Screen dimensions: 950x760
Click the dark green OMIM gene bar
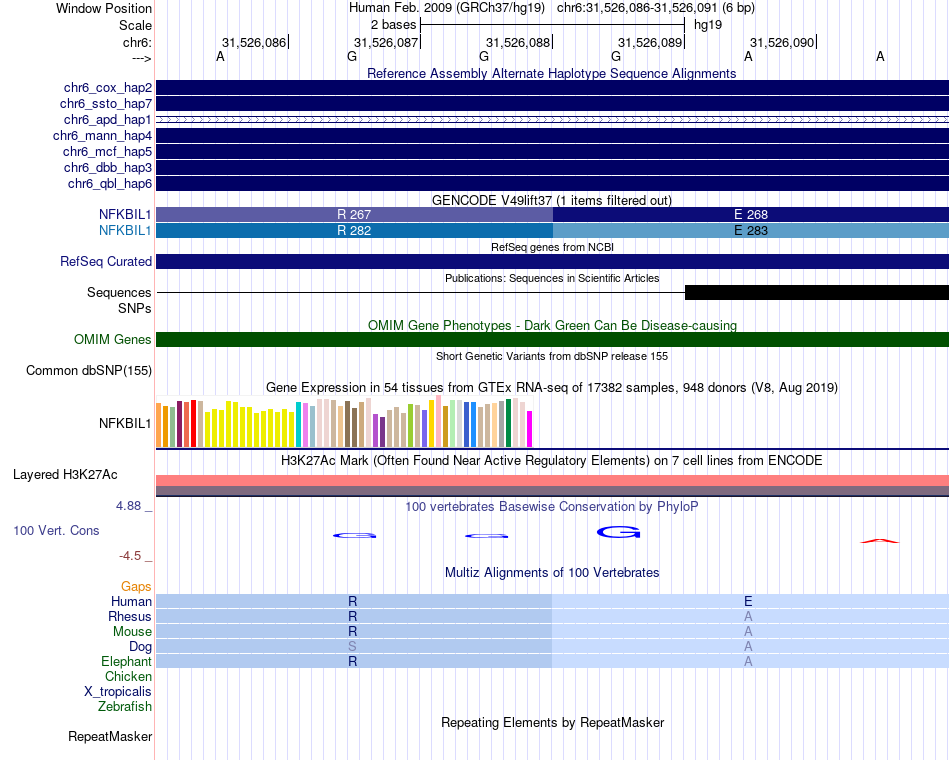point(552,339)
